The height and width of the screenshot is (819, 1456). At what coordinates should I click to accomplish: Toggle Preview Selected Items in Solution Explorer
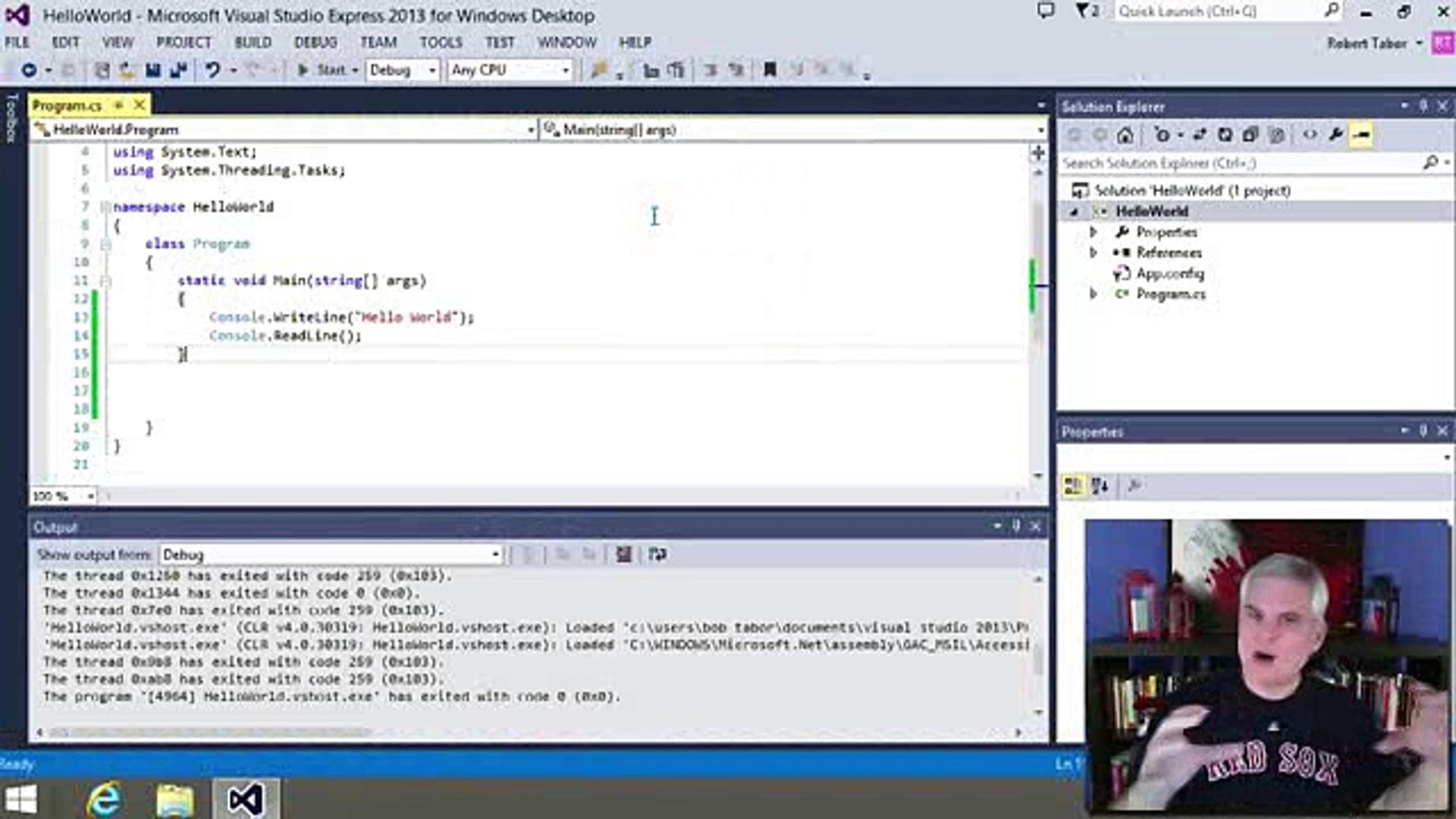click(1361, 135)
